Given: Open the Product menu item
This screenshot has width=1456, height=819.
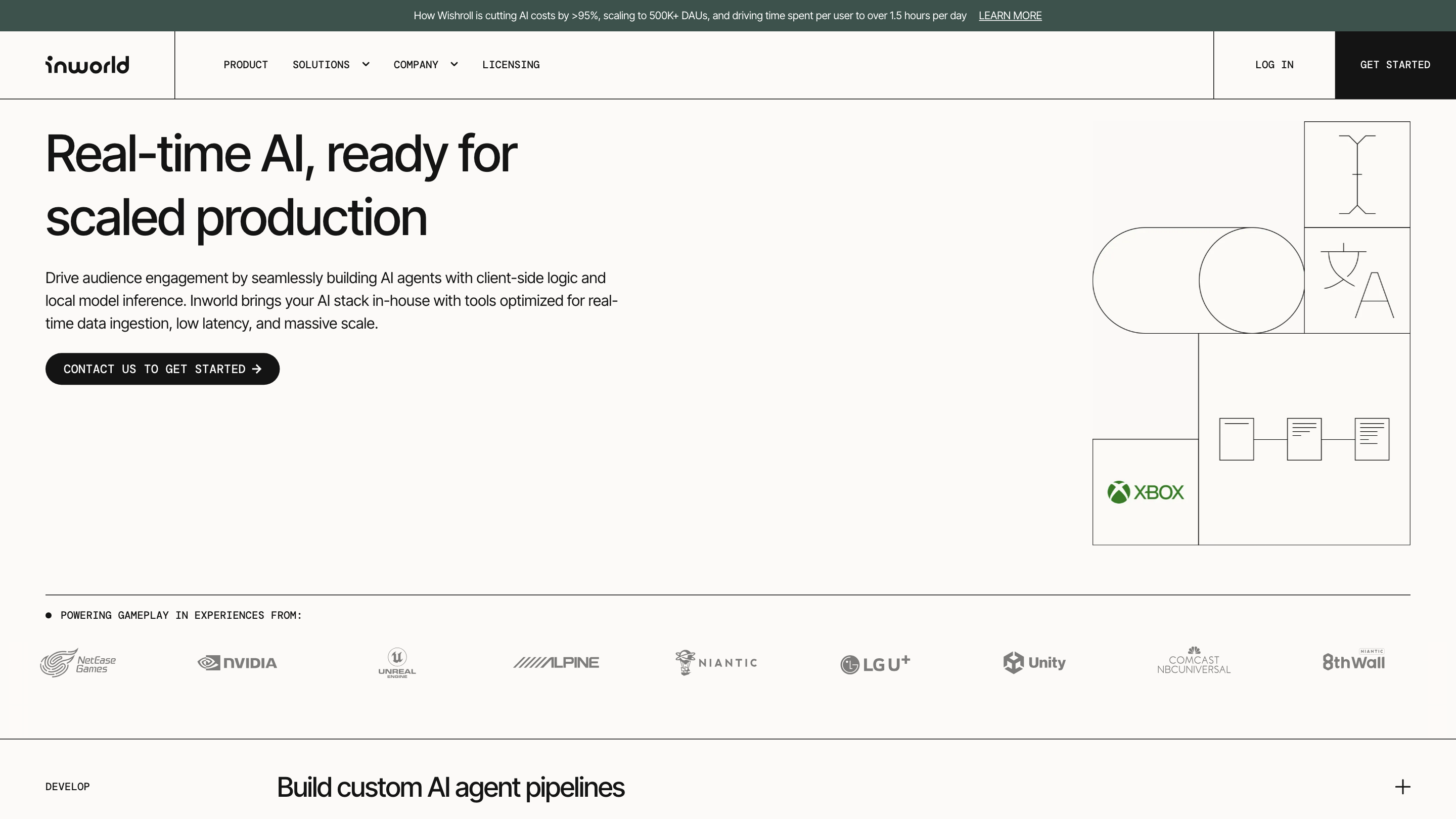Looking at the screenshot, I should (245, 65).
